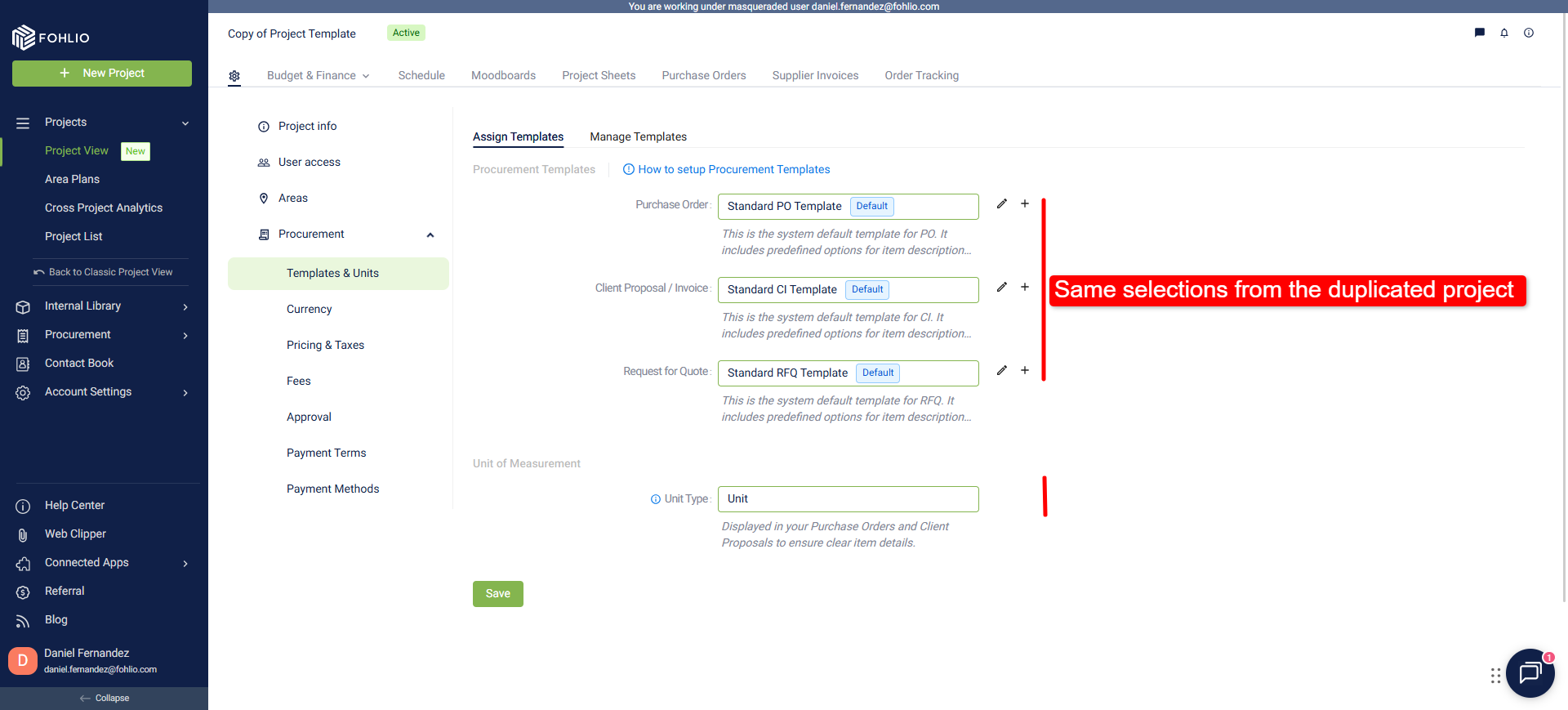Viewport: 1568px width, 710px height.
Task: Open the Moodboards tab
Action: coord(503,76)
